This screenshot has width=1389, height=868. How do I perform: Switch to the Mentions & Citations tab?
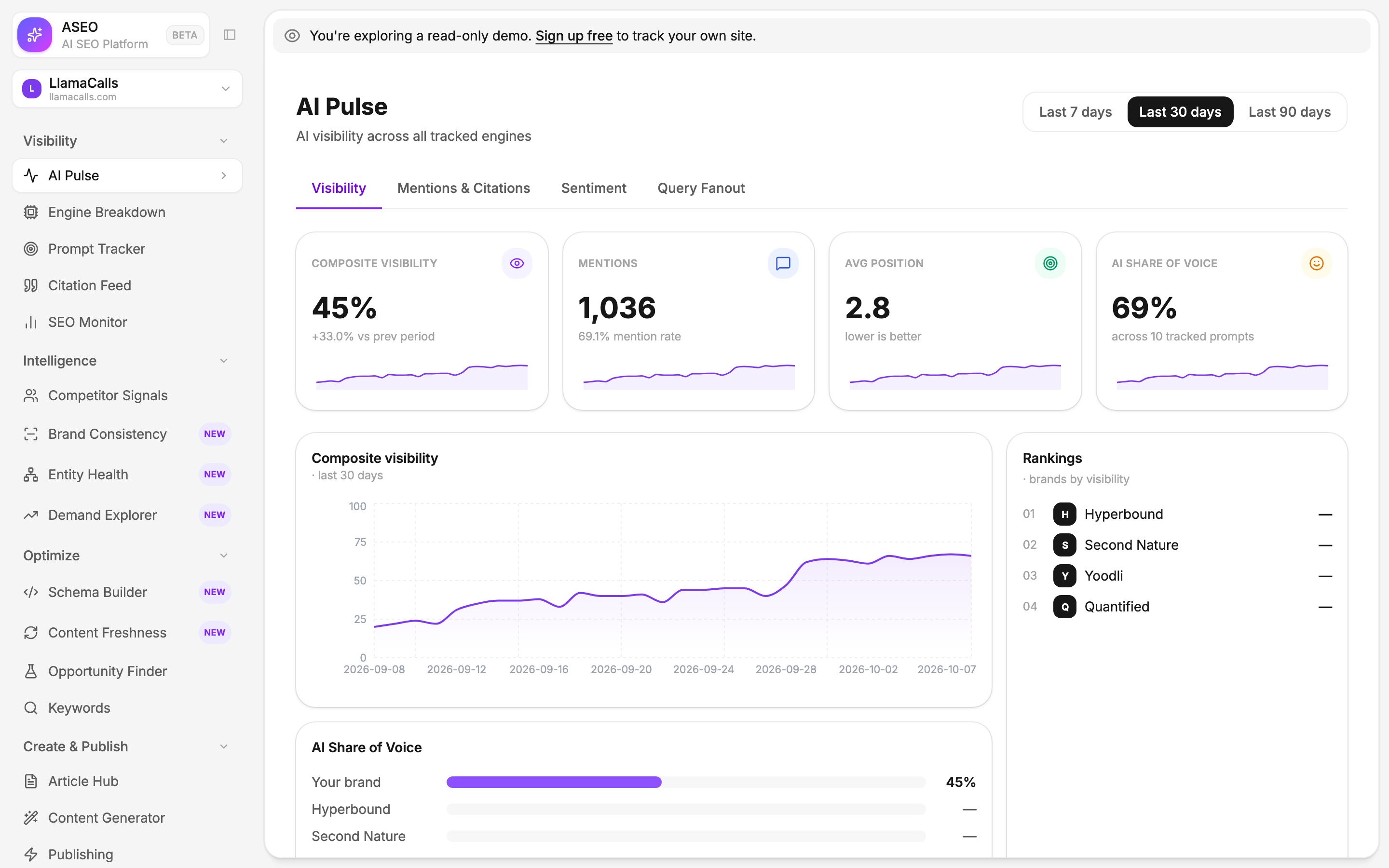pos(463,188)
